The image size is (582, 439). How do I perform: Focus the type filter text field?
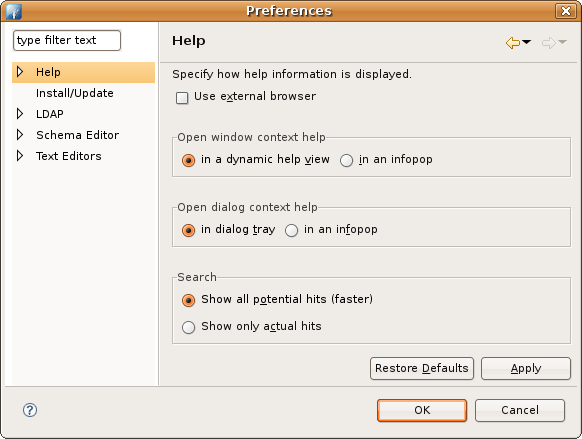pyautogui.click(x=67, y=40)
